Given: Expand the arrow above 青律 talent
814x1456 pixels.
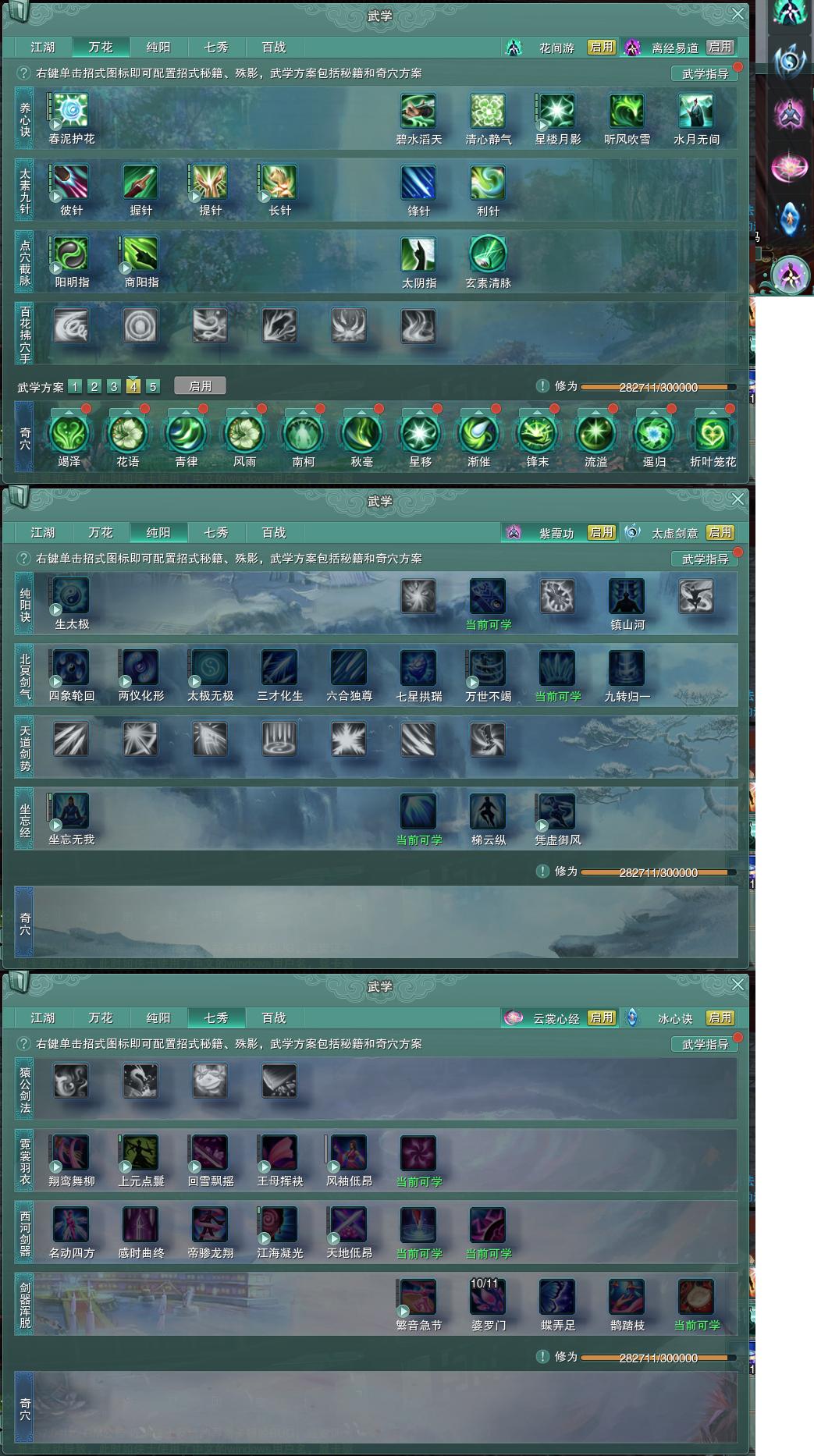Looking at the screenshot, I should (x=186, y=412).
